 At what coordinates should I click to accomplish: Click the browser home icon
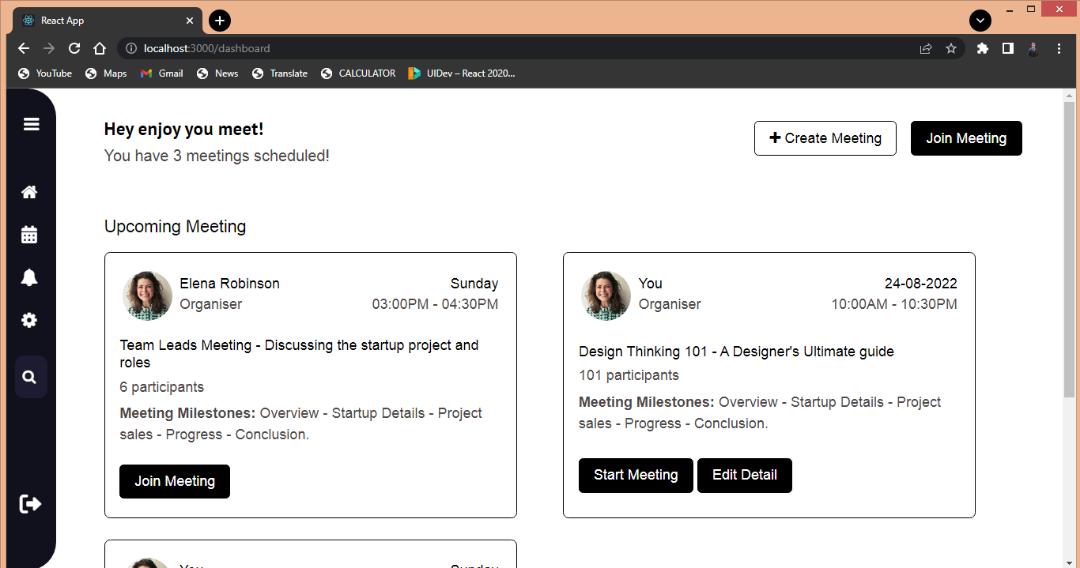(x=100, y=48)
